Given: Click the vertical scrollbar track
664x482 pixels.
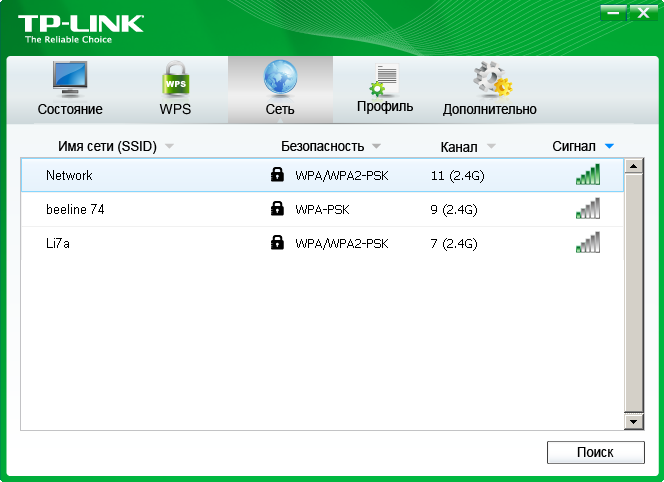Looking at the screenshot, I should pyautogui.click(x=634, y=293).
